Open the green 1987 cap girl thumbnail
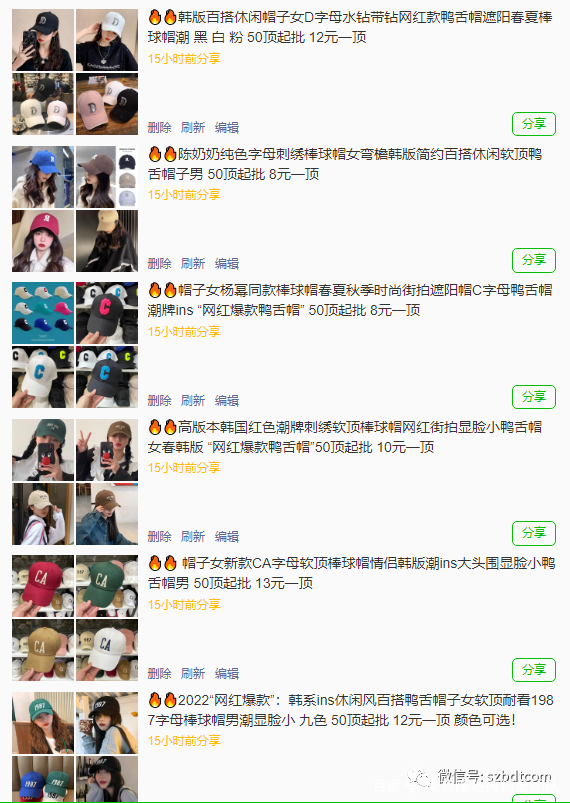The image size is (570, 803). tap(43, 723)
